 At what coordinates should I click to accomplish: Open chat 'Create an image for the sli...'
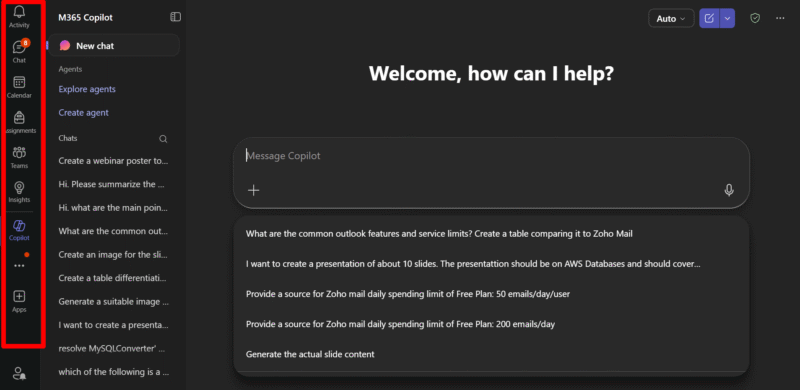[113, 255]
